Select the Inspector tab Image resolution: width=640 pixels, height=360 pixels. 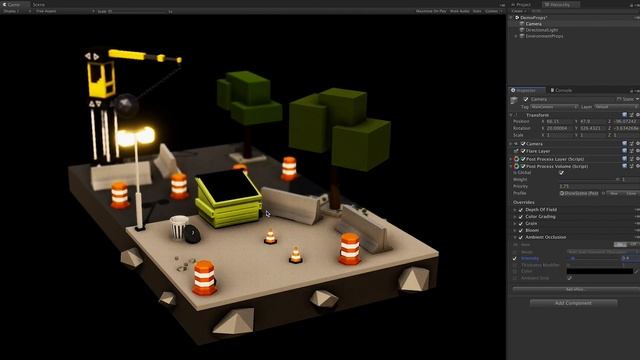click(526, 90)
